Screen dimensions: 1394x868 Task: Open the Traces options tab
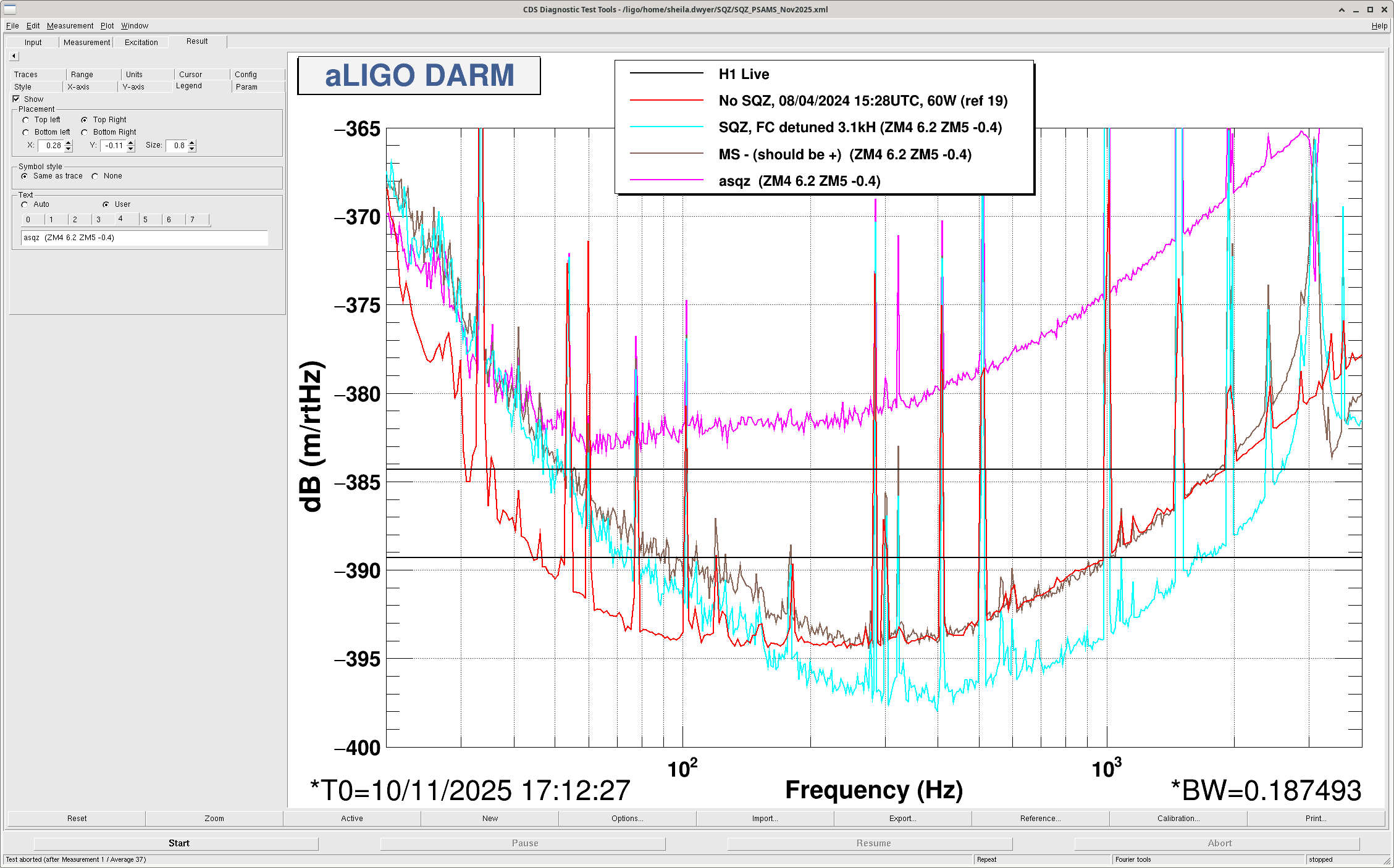coord(26,75)
